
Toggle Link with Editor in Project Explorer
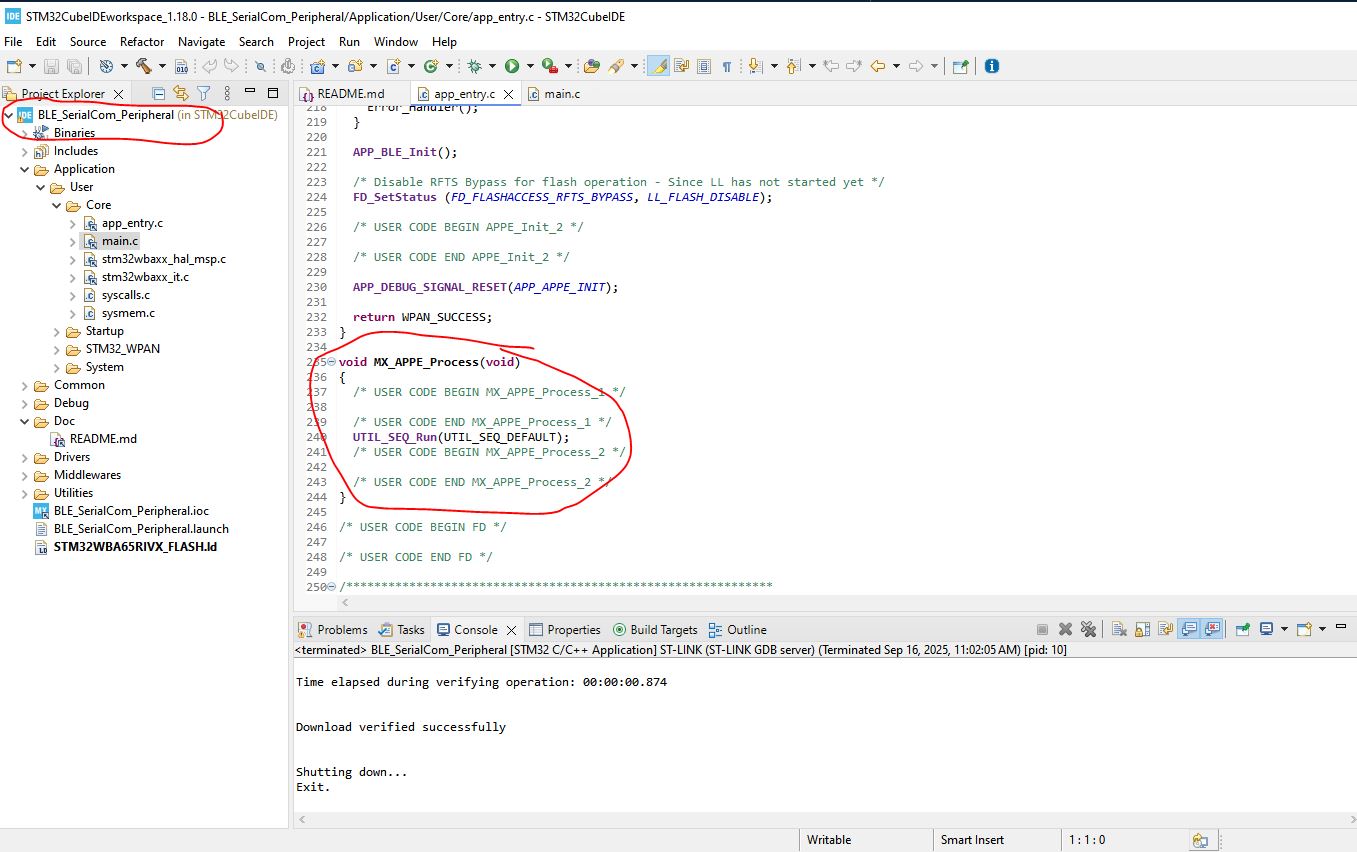pyautogui.click(x=181, y=93)
